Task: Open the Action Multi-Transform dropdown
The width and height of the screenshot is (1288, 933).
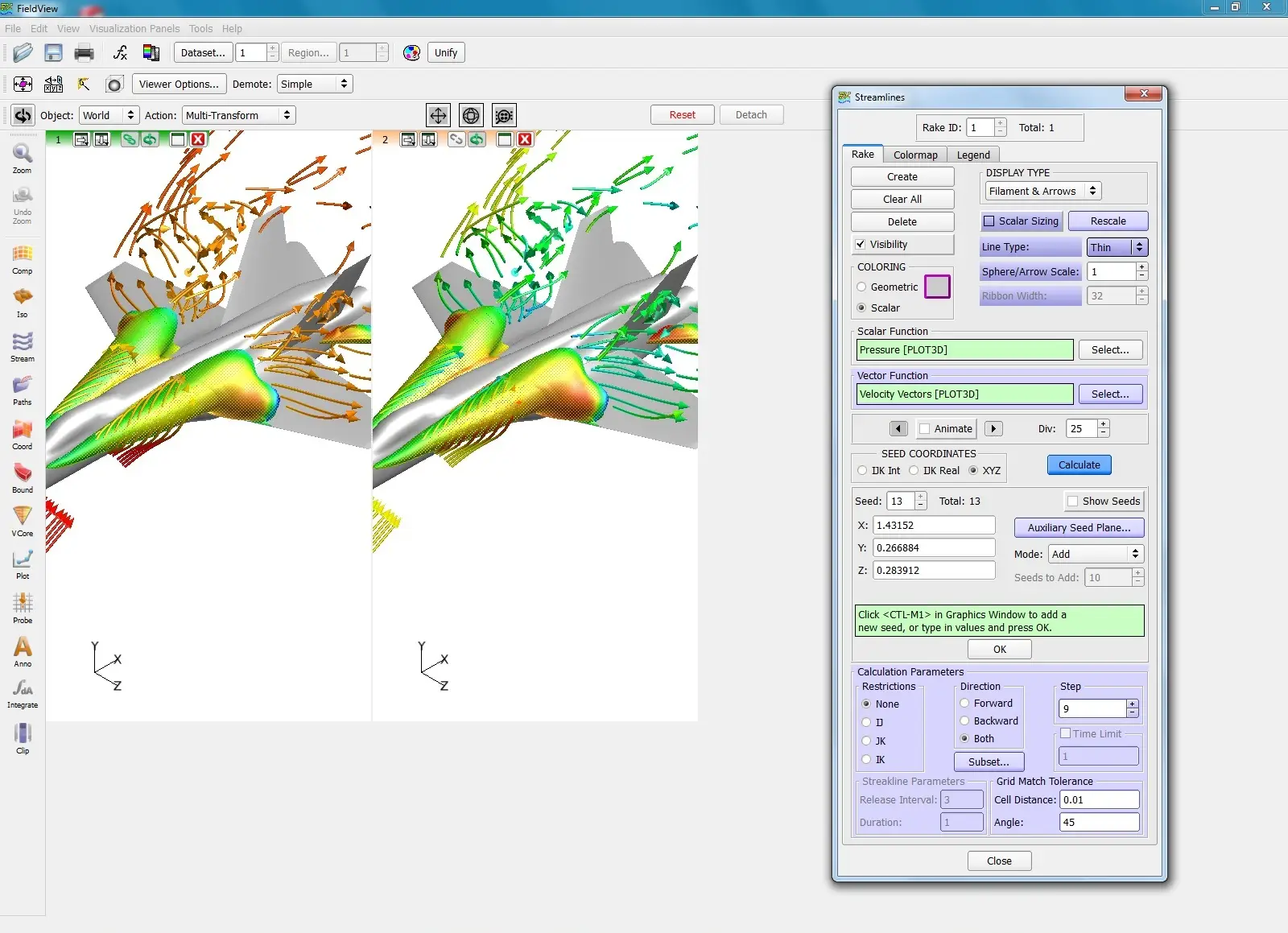Action: (x=239, y=115)
